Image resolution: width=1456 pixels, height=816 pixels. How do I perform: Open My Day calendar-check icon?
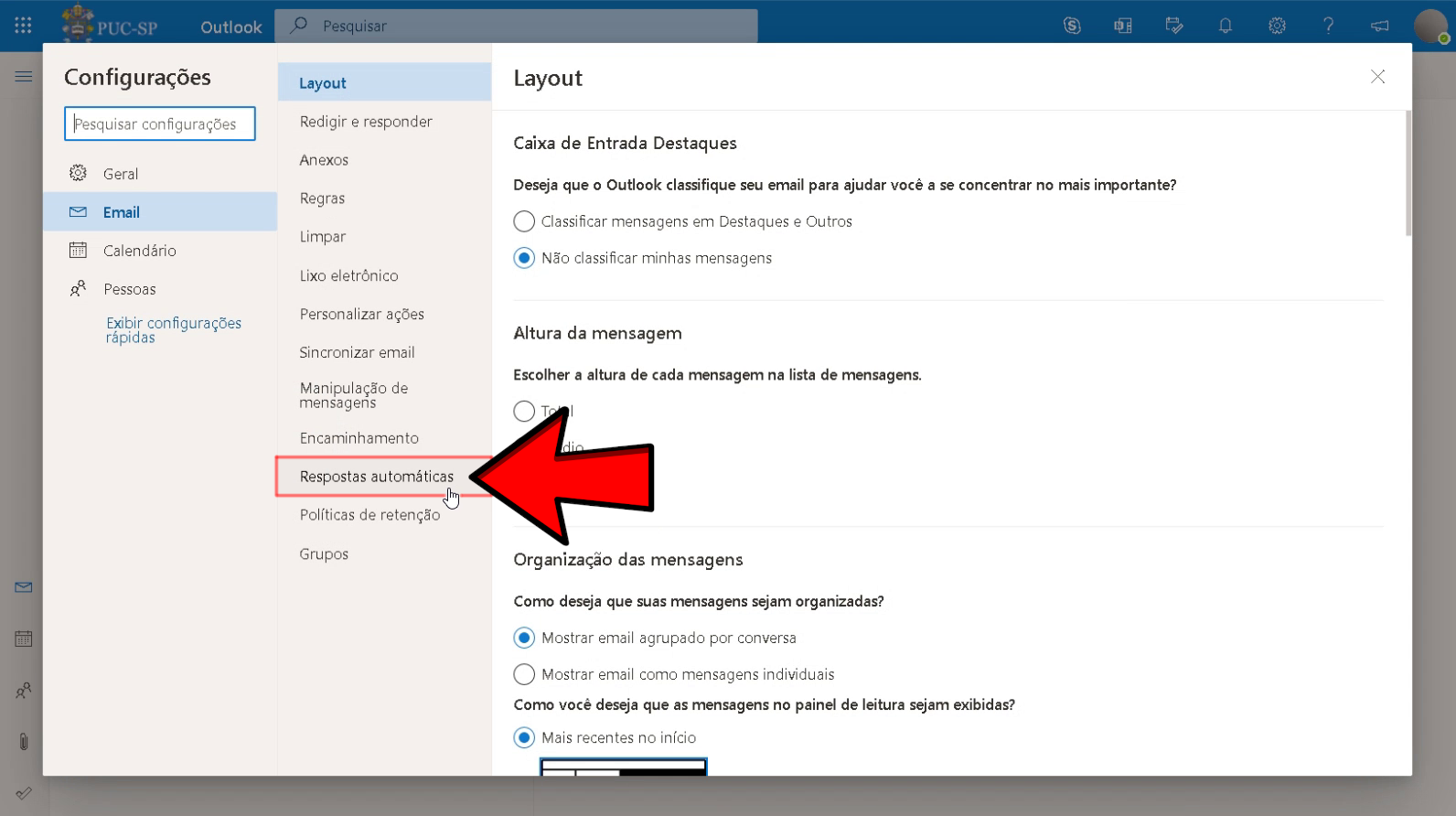click(1174, 26)
